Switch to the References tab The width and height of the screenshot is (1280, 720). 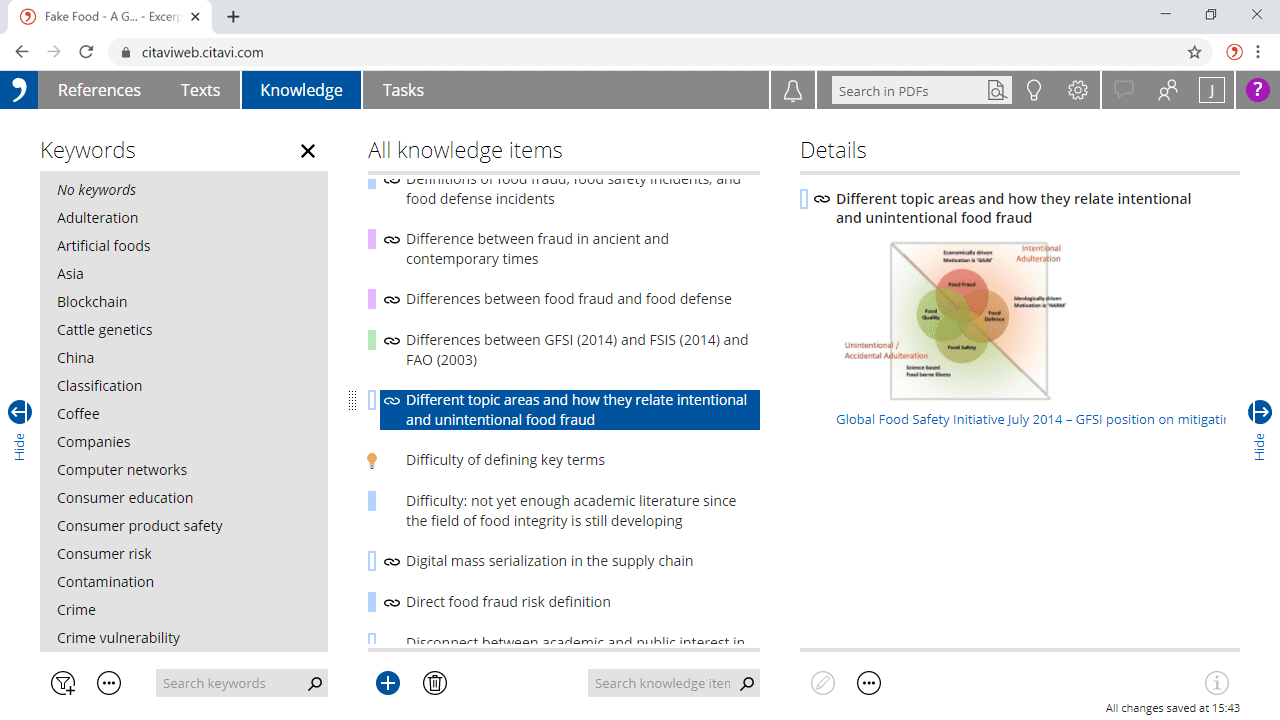click(99, 90)
